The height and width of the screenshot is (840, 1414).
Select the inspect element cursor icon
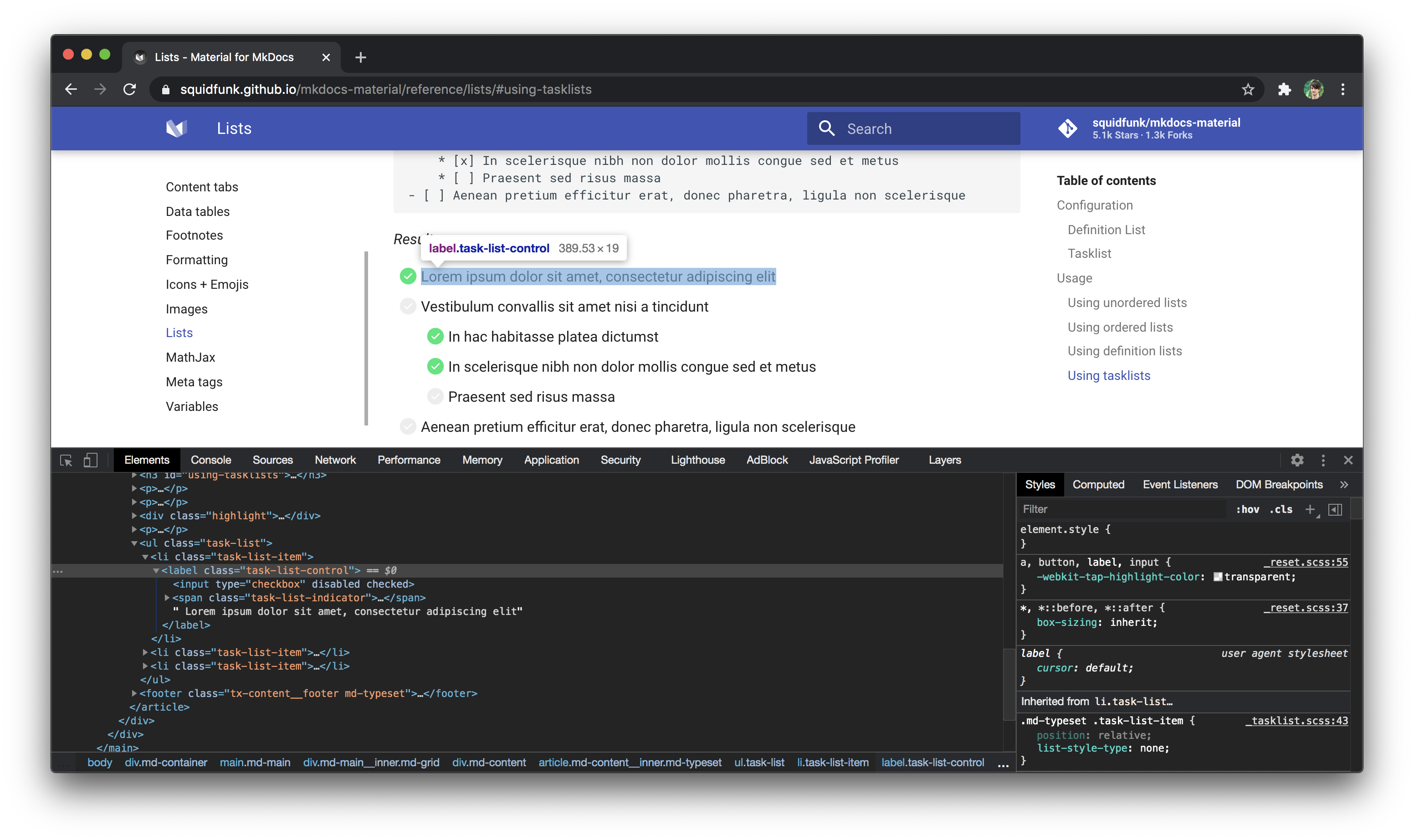coord(66,460)
